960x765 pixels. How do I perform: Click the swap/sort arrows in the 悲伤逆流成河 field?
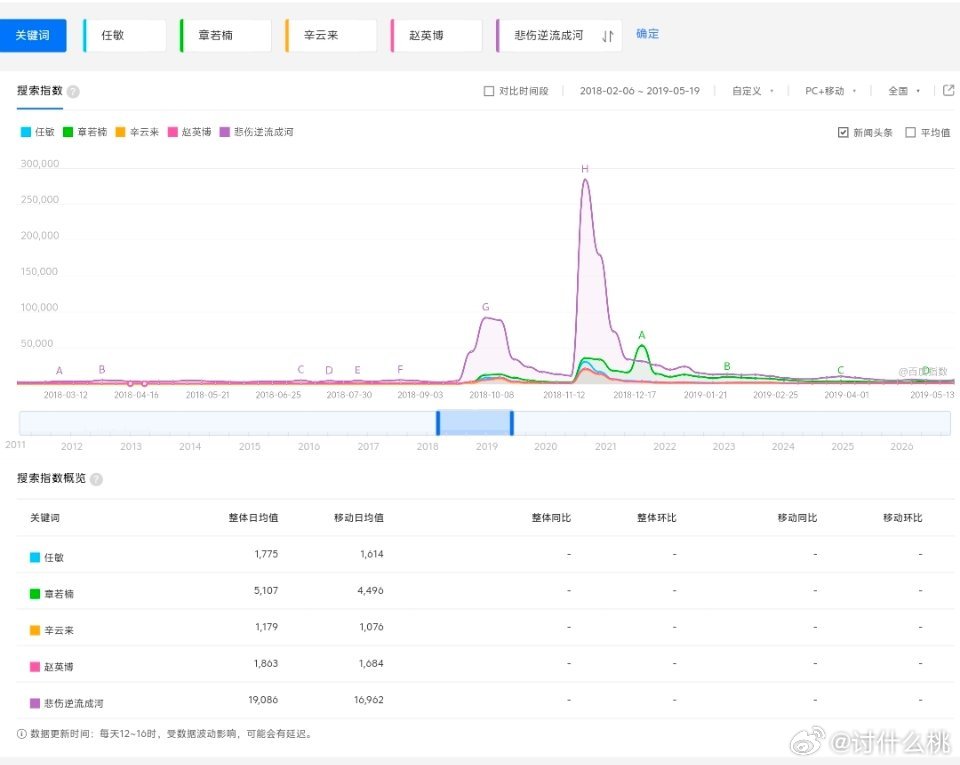pyautogui.click(x=607, y=35)
